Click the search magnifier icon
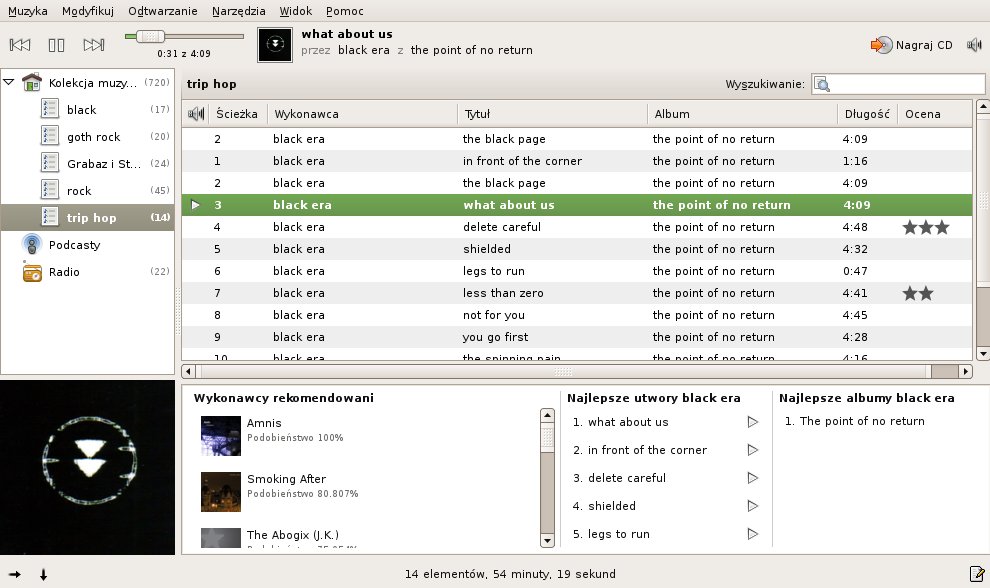The height and width of the screenshot is (588, 990). 822,84
